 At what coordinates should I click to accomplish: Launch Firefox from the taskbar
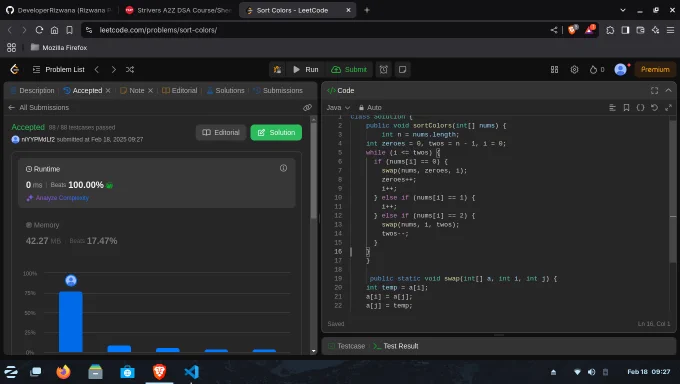[63, 372]
